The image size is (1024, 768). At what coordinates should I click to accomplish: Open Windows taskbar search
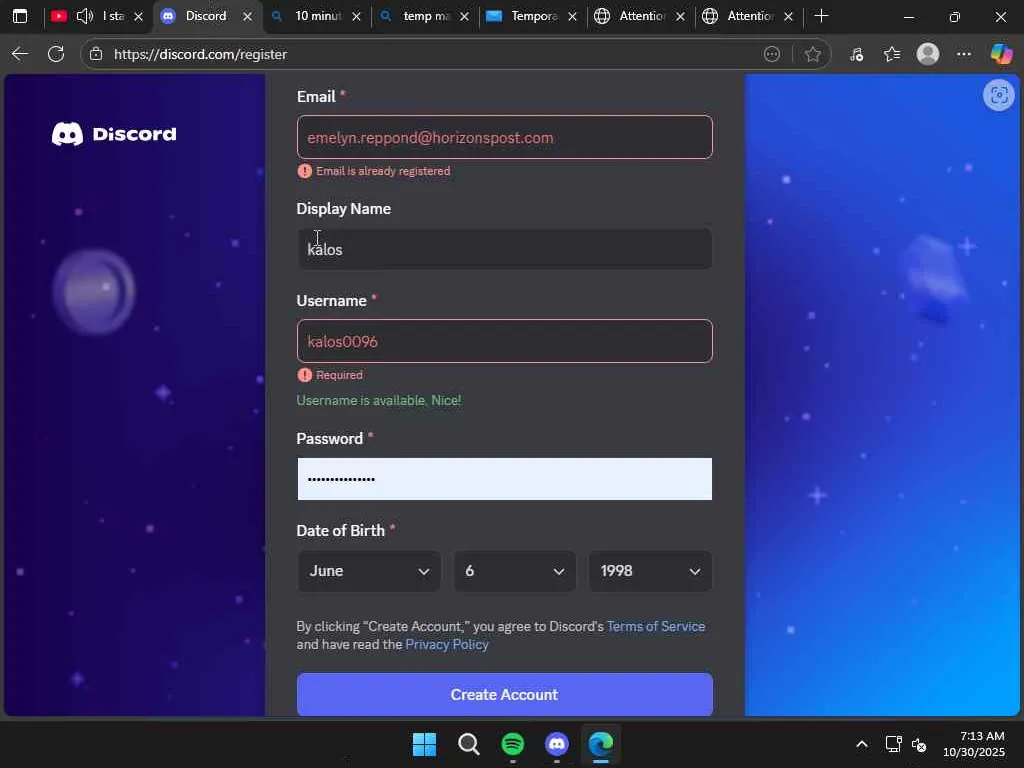pyautogui.click(x=468, y=744)
